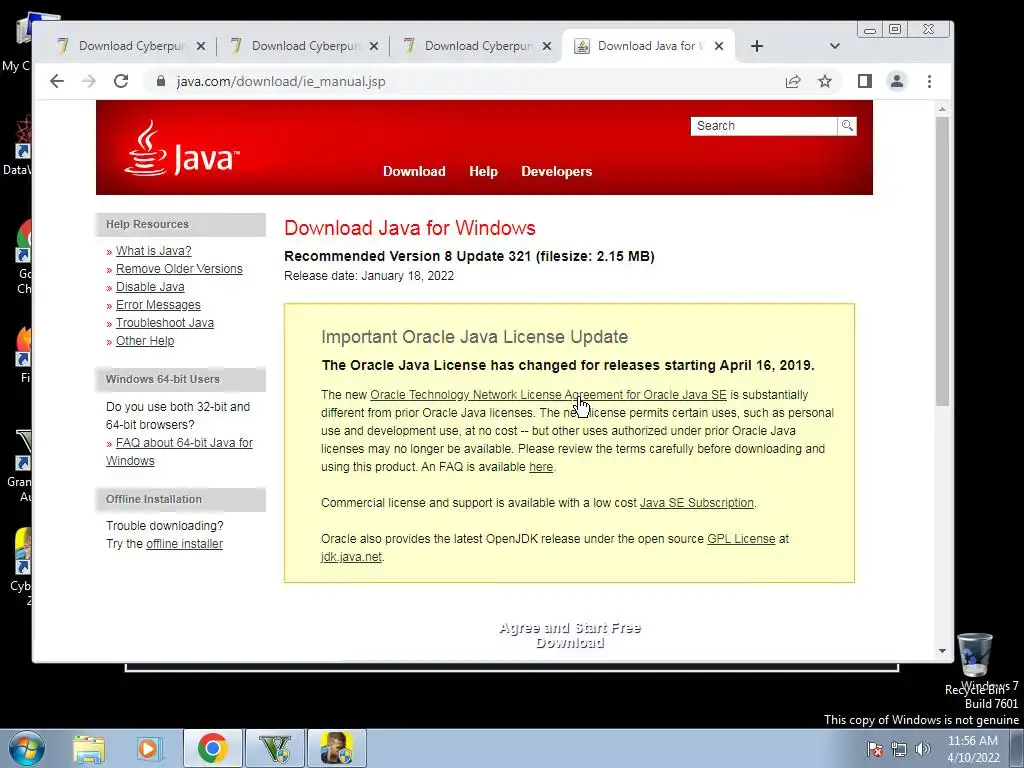Click the padlock site info icon
Image resolution: width=1024 pixels, height=768 pixels.
pos(161,82)
